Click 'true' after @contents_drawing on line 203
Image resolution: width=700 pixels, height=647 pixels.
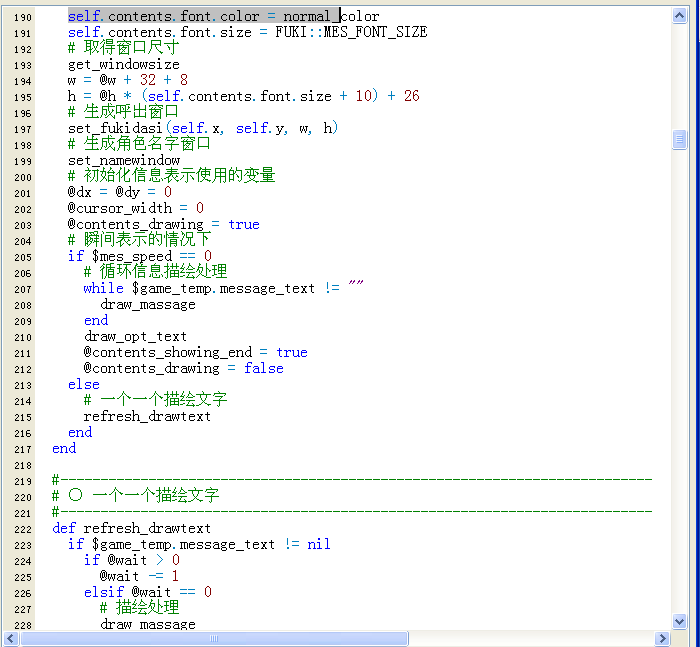point(244,224)
